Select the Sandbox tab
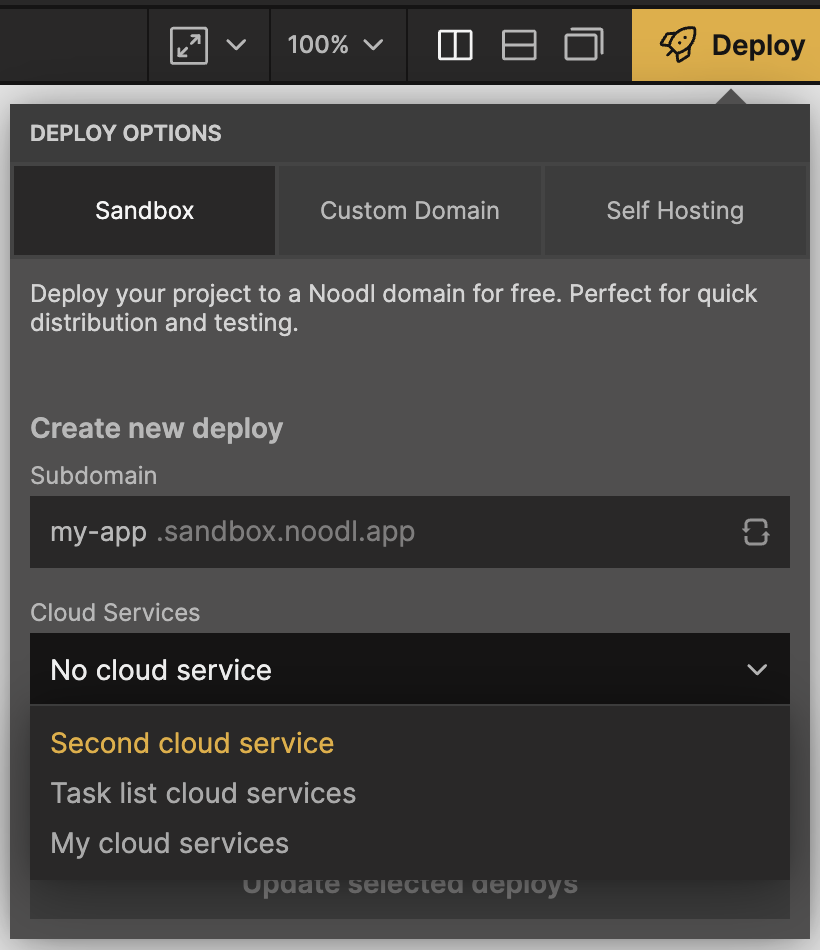 (145, 211)
